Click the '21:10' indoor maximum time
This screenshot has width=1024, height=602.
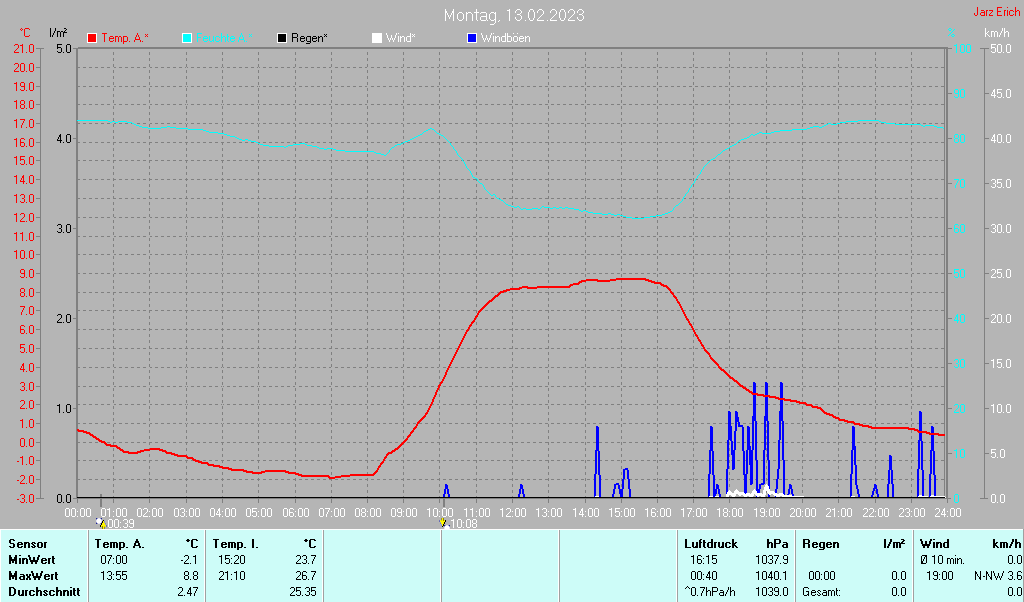(x=232, y=577)
